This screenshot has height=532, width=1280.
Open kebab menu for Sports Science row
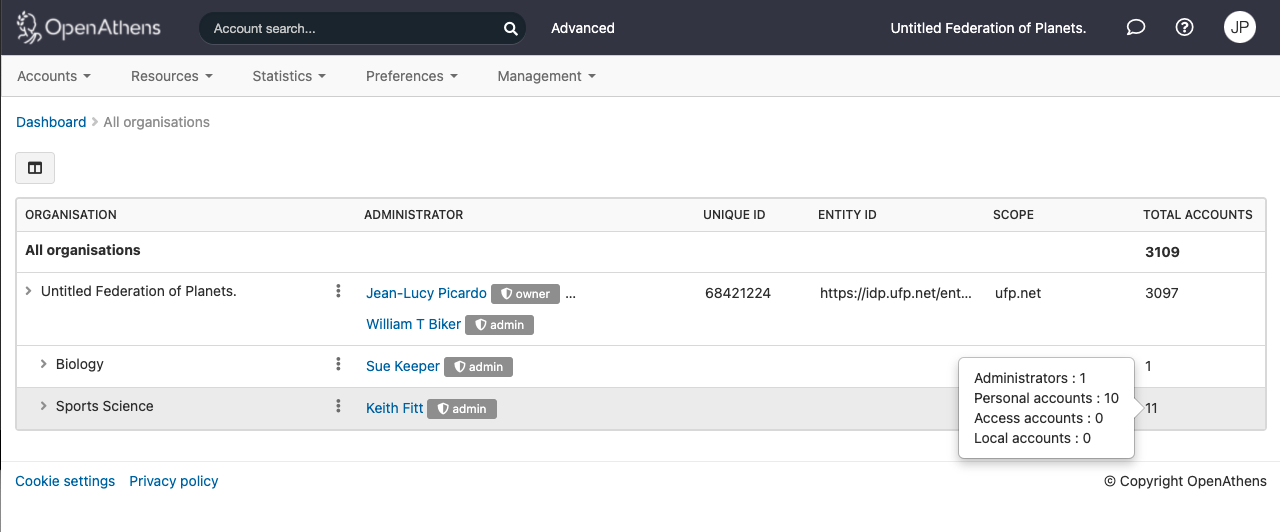339,406
